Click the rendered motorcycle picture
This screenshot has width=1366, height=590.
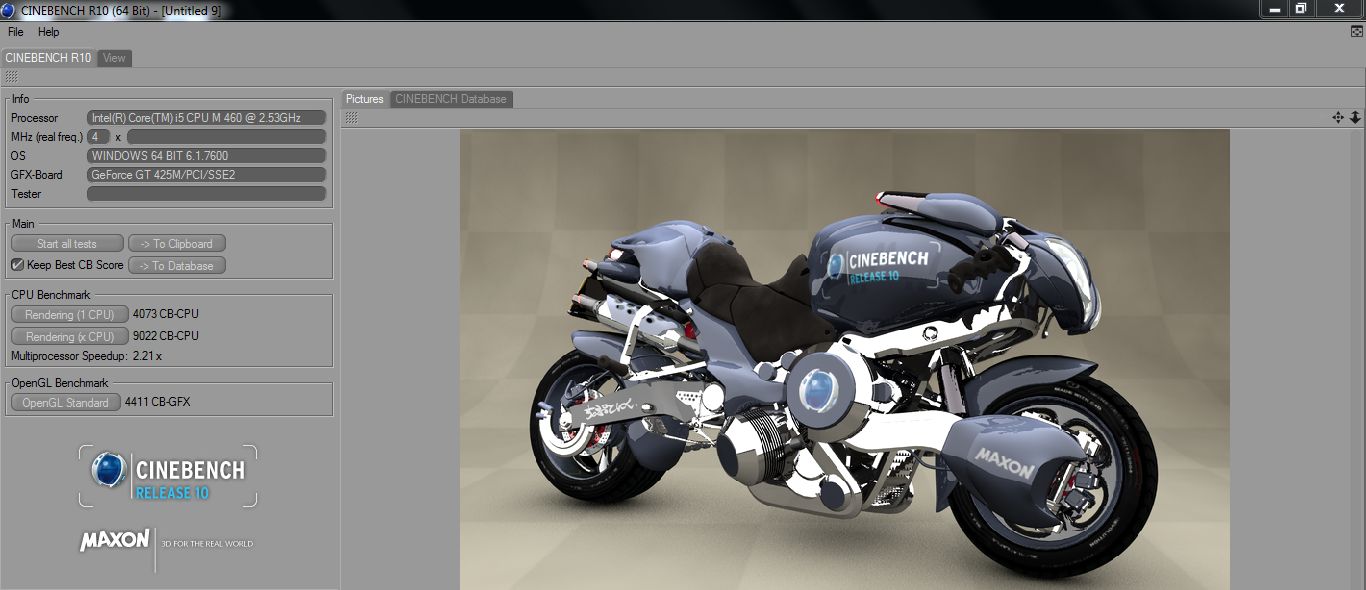[845, 359]
